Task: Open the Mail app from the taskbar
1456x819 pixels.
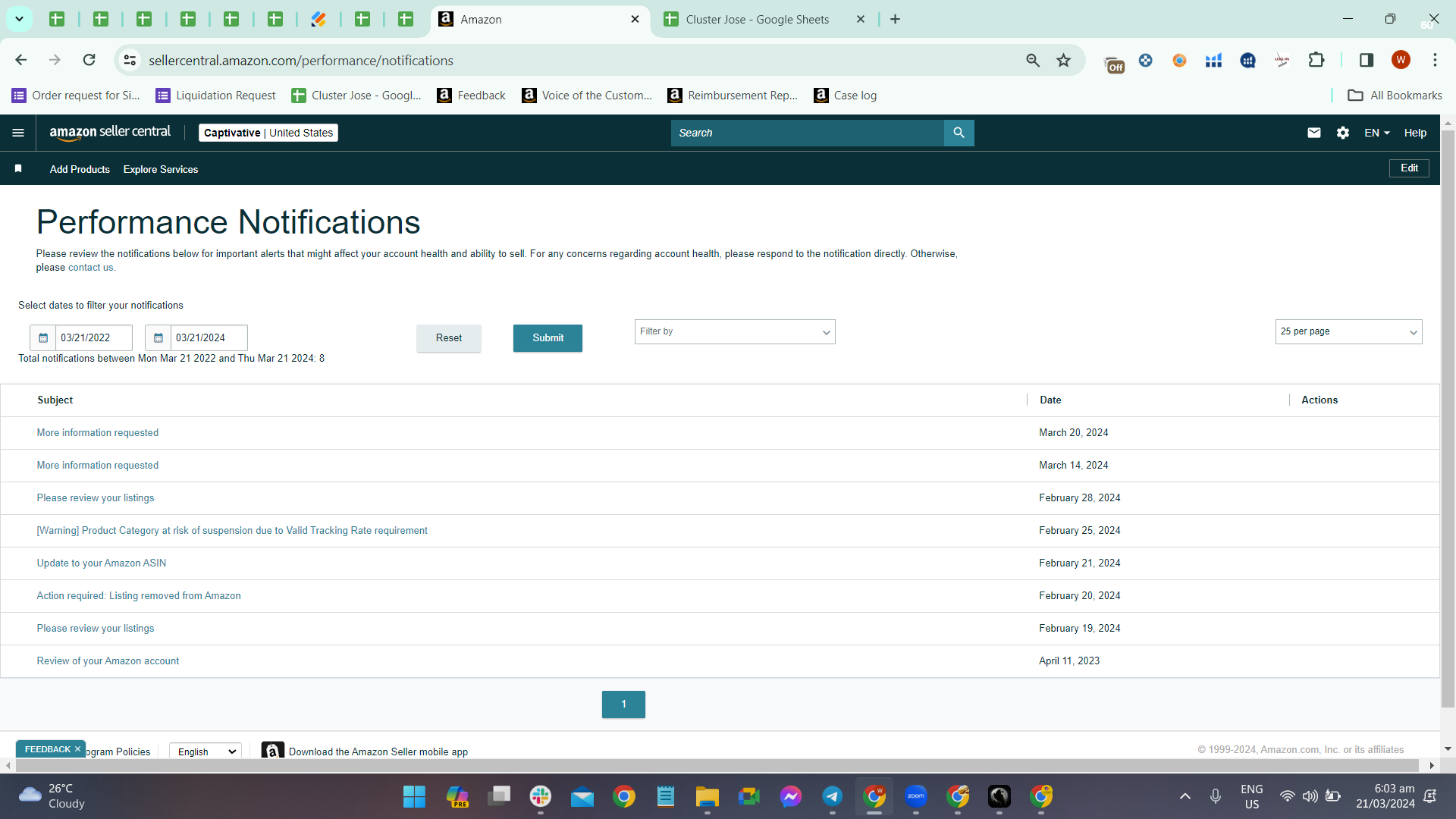Action: (582, 796)
